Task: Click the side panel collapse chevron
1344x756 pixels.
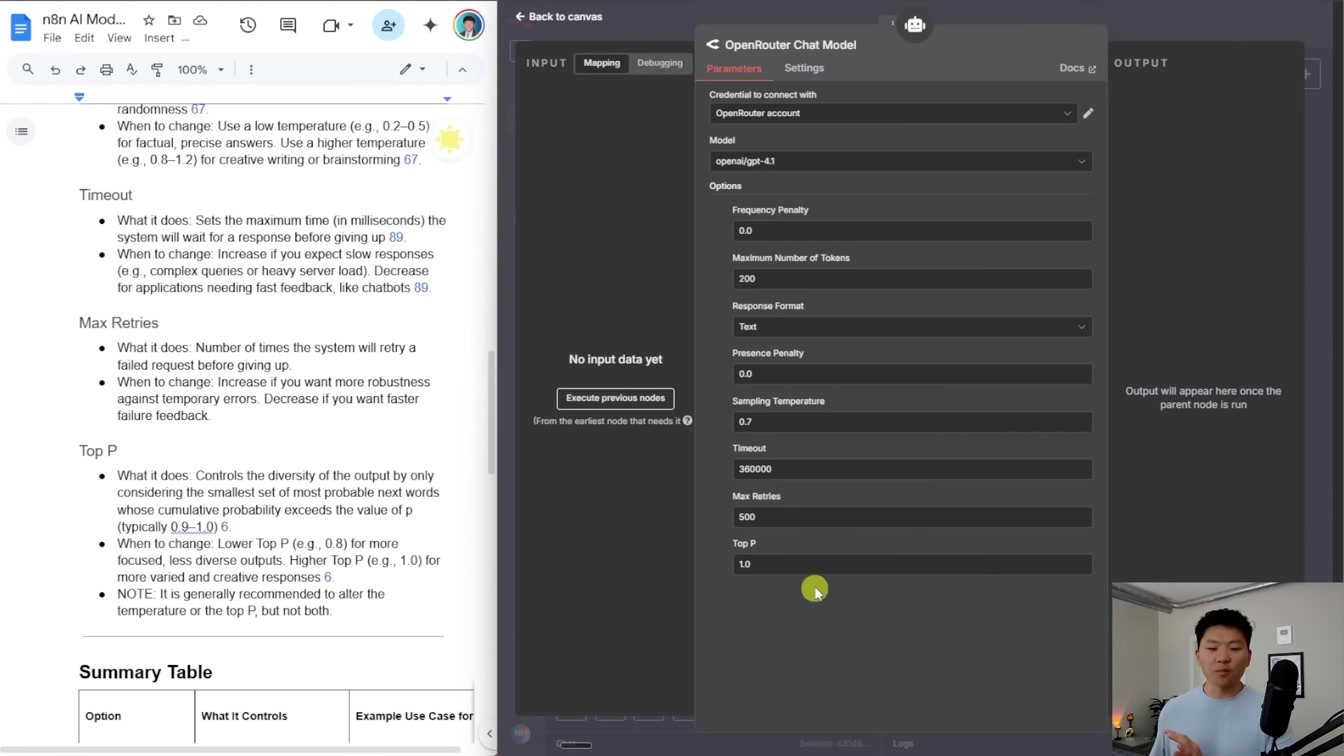Action: (x=489, y=734)
